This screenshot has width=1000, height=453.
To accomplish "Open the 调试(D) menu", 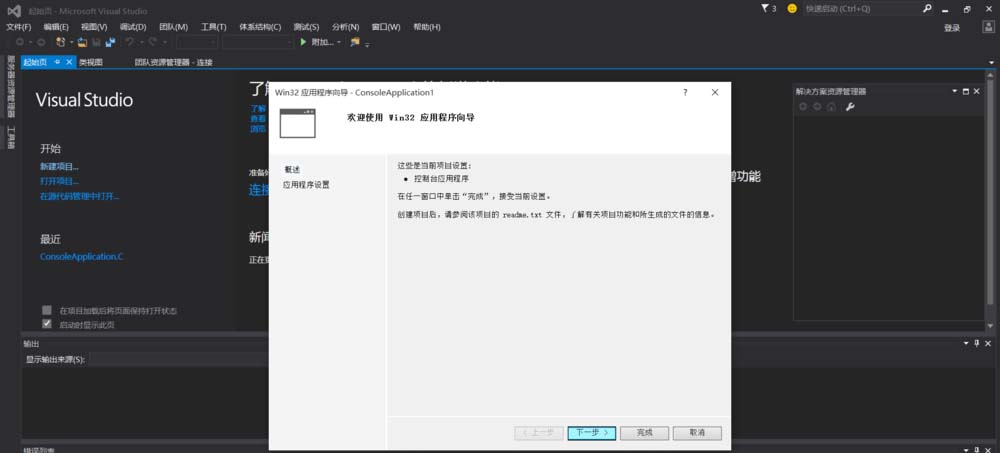I will pyautogui.click(x=133, y=27).
